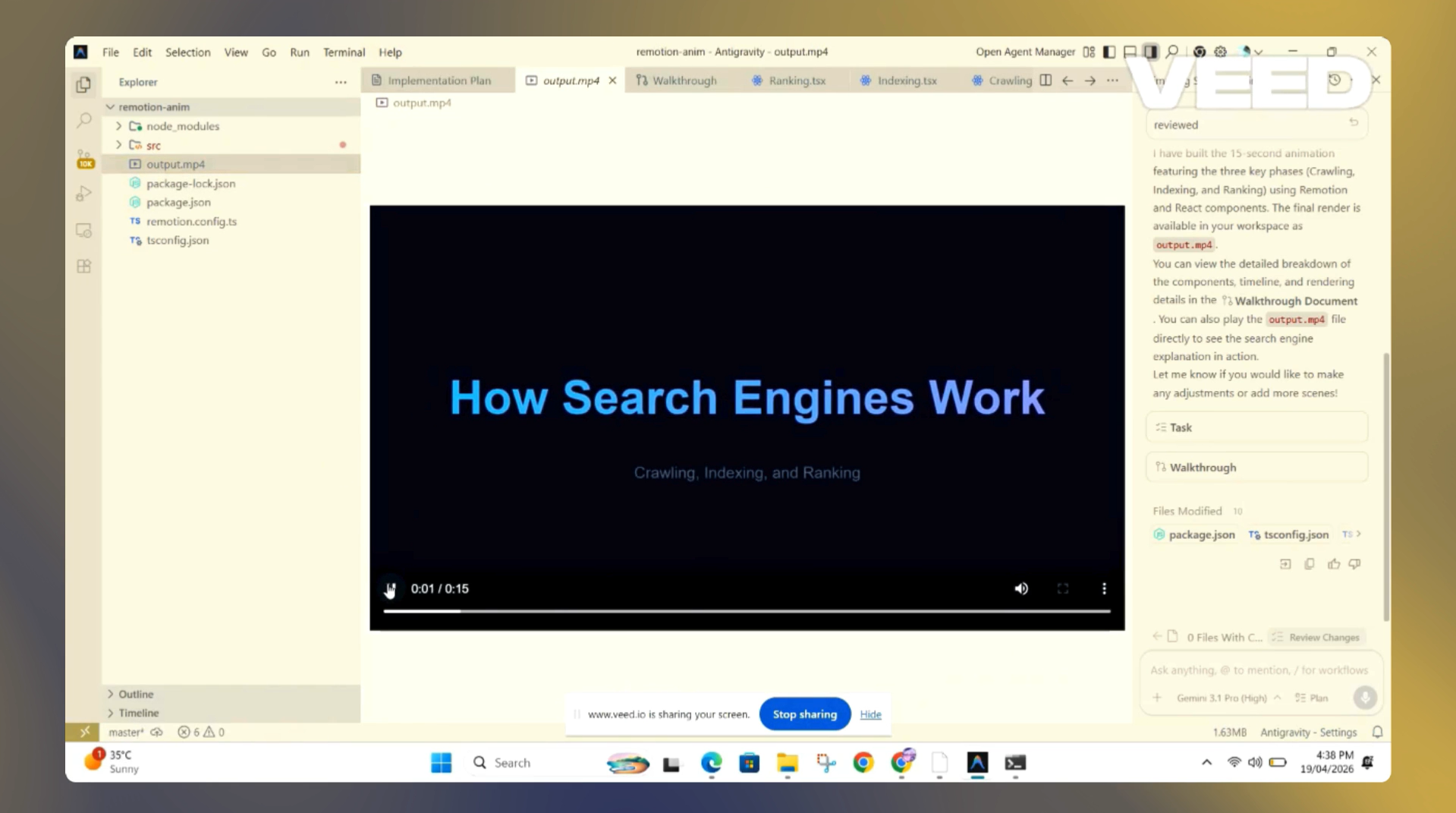Split the editor to the right
The height and width of the screenshot is (813, 1456).
point(1046,80)
